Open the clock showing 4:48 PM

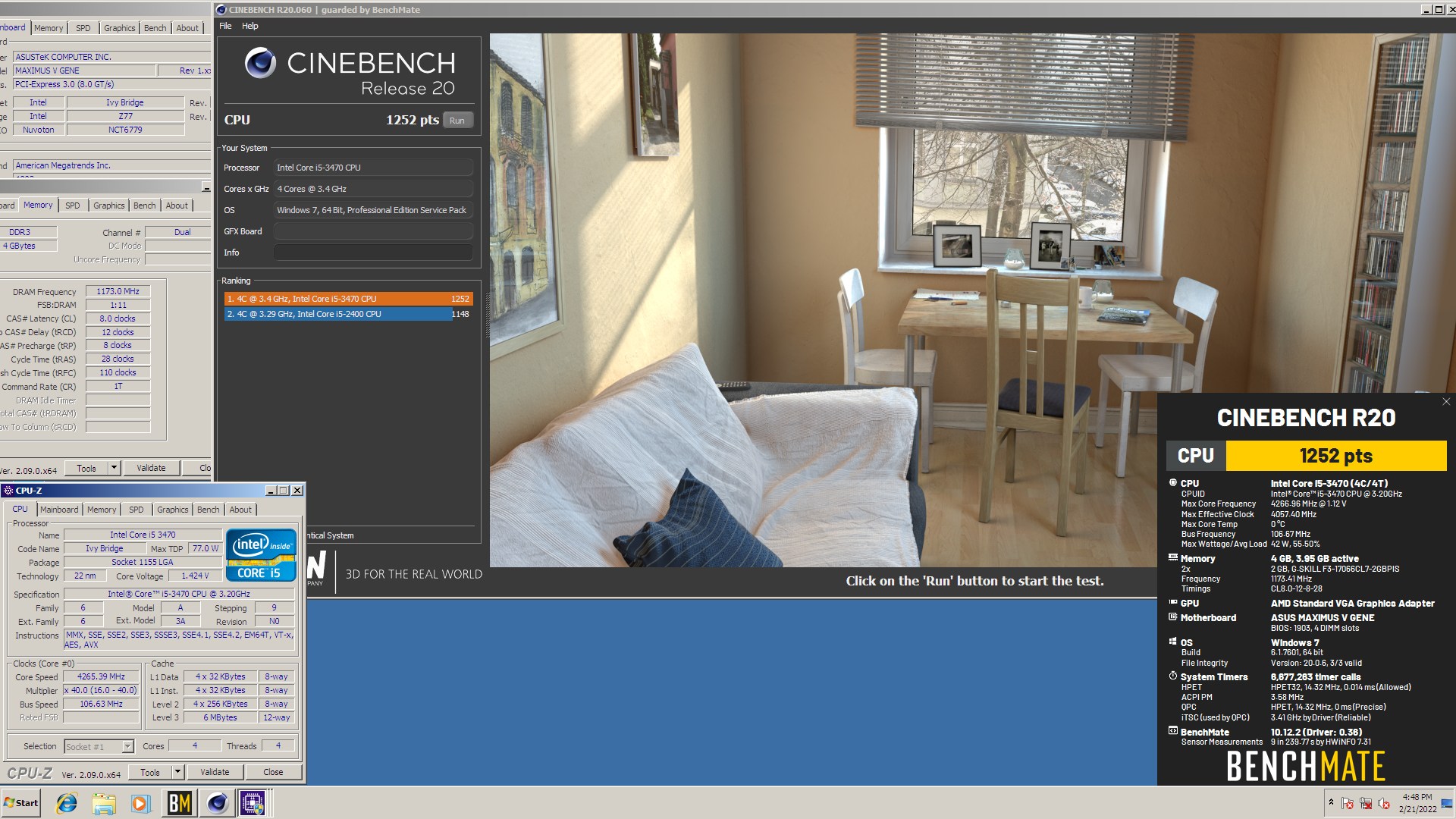pos(1417,803)
